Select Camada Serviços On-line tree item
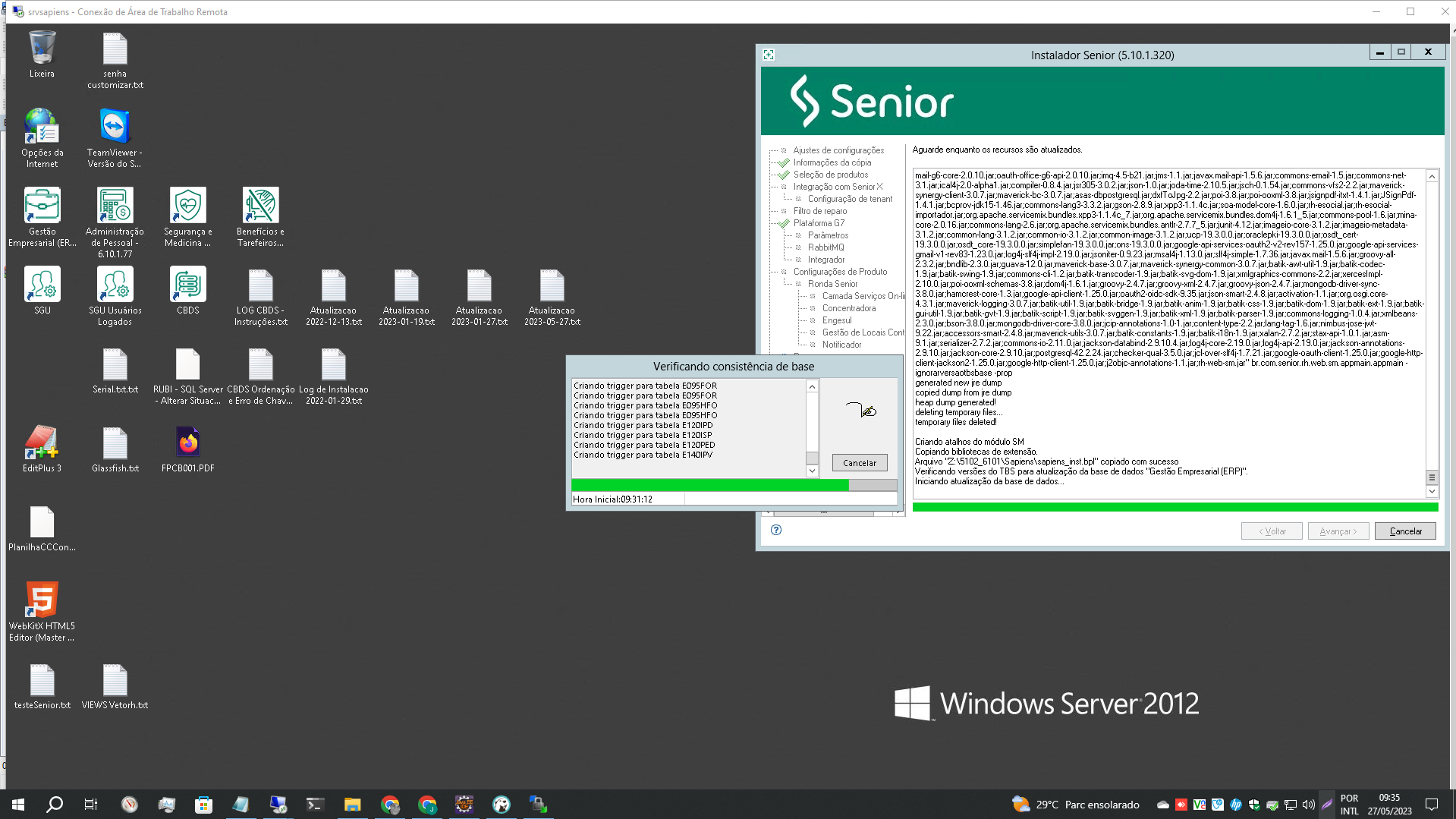The height and width of the screenshot is (819, 1456). (863, 296)
